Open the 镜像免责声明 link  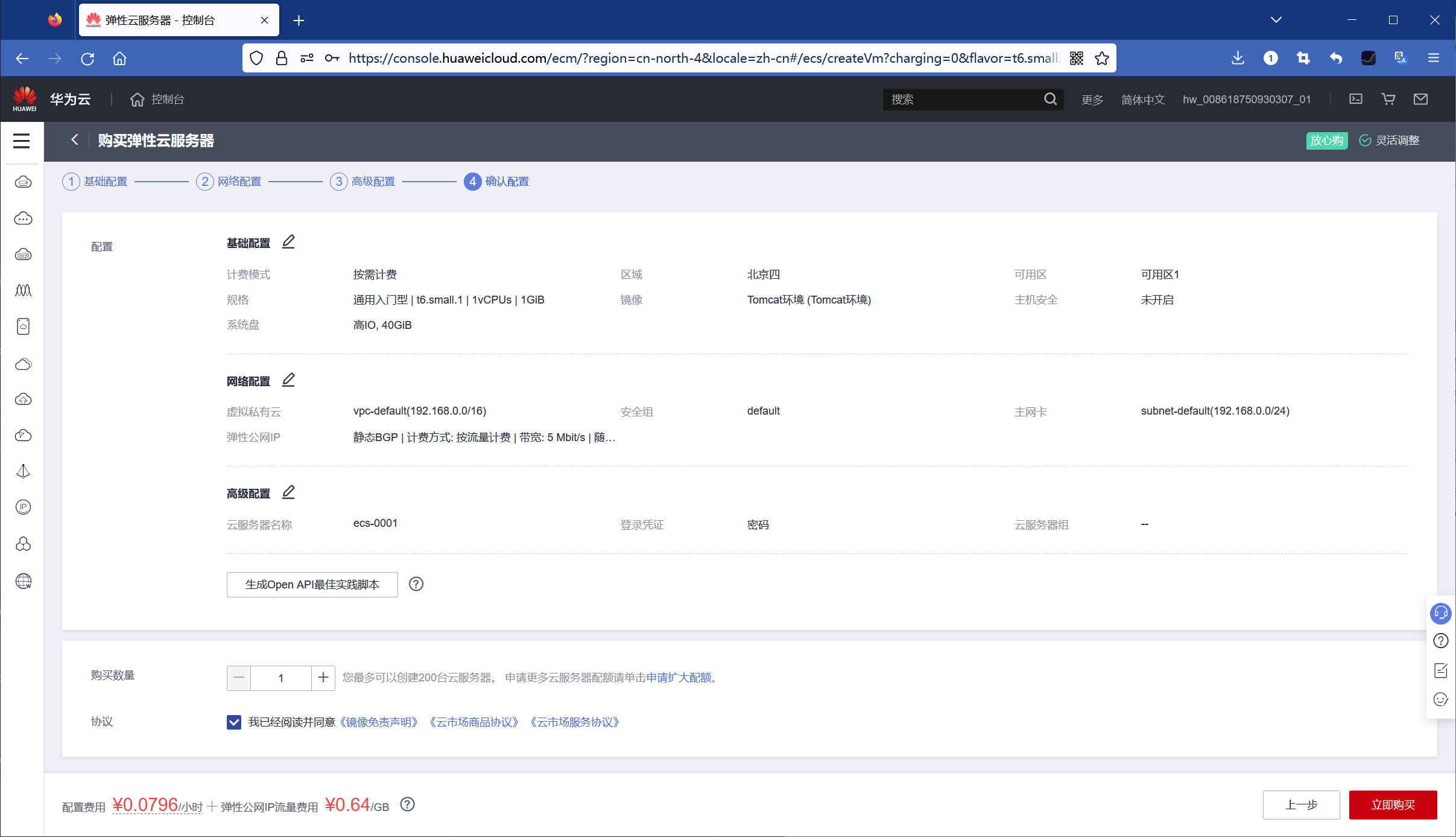pos(379,722)
